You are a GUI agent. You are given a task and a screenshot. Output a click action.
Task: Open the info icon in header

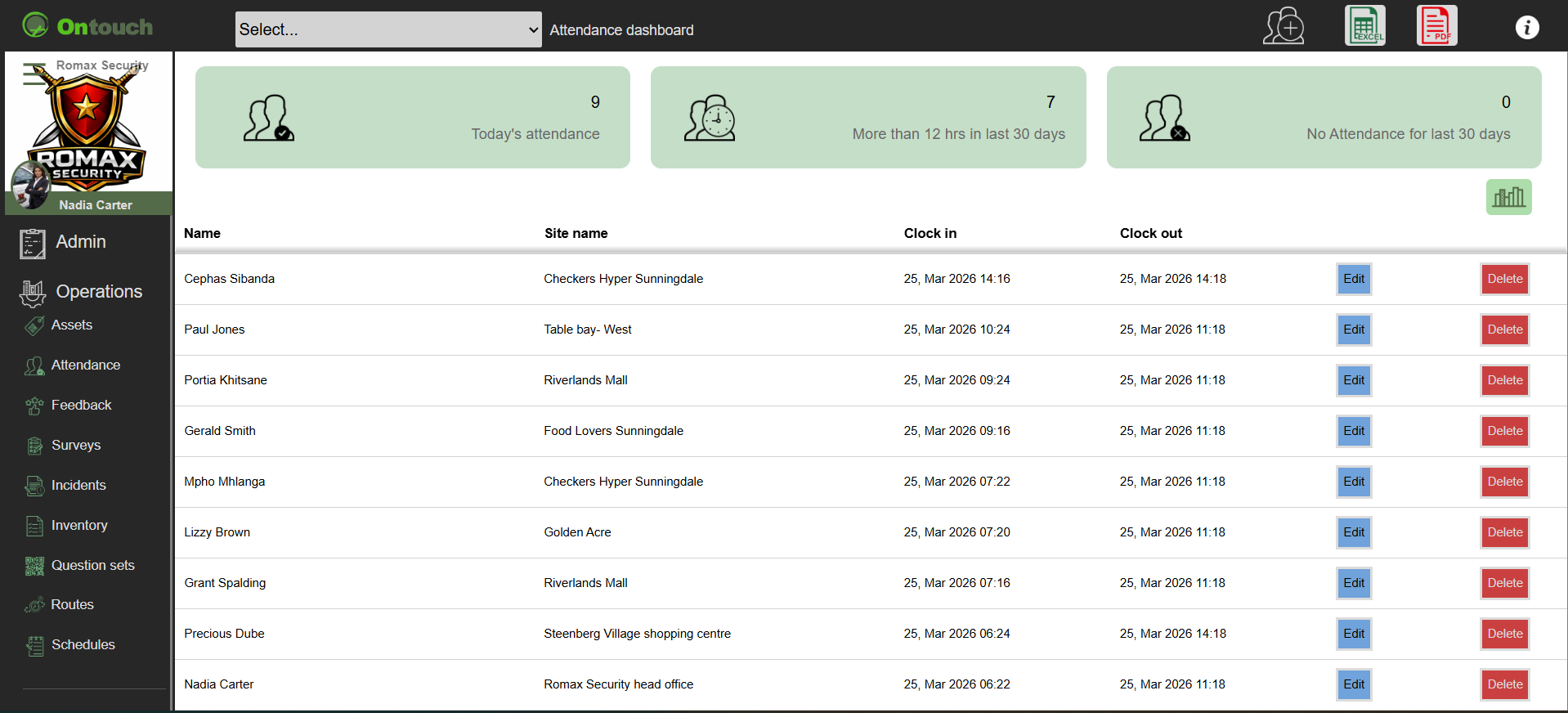click(x=1526, y=28)
